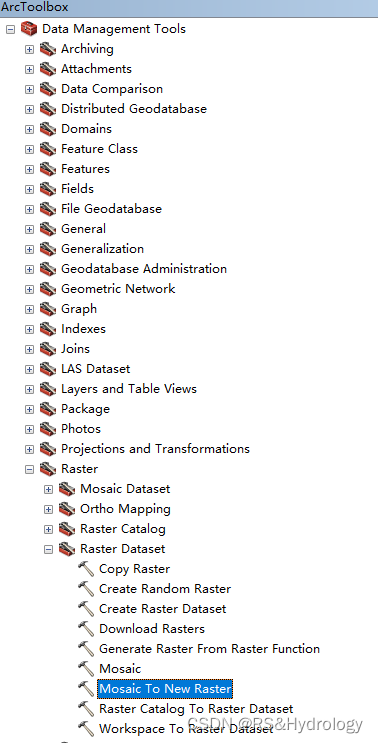This screenshot has height=743, width=378.
Task: Click the Raster toolset icon
Action: pos(48,469)
